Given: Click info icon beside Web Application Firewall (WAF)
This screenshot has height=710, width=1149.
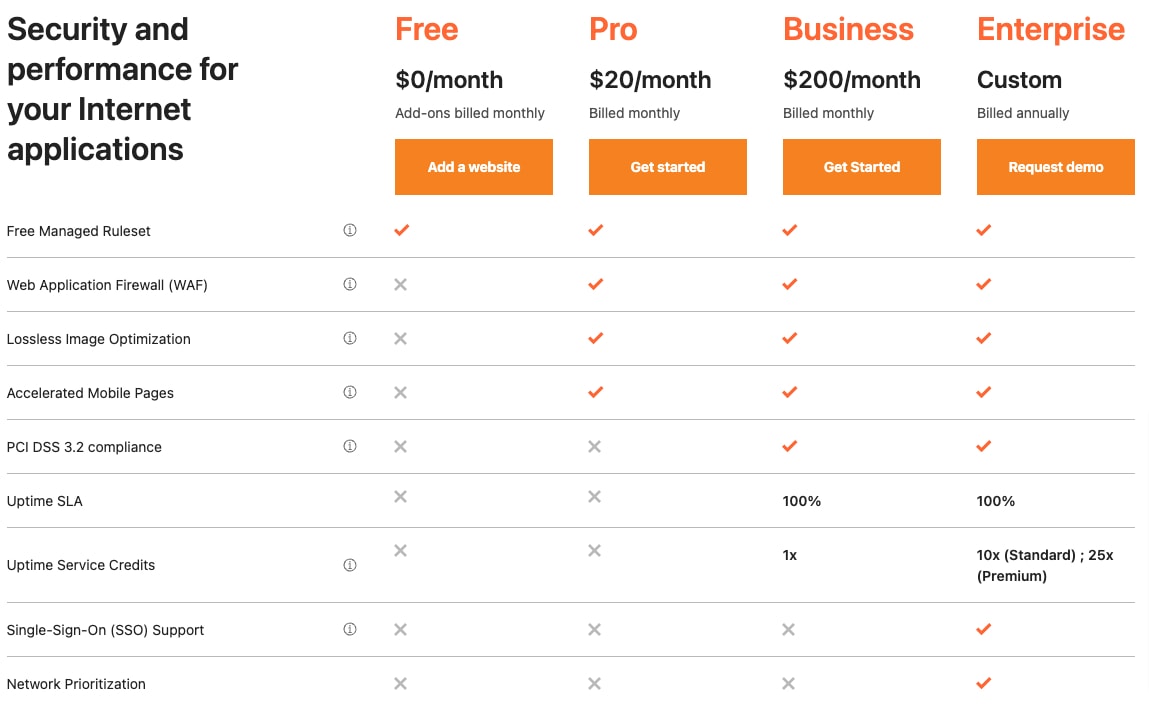Looking at the screenshot, I should tap(350, 284).
